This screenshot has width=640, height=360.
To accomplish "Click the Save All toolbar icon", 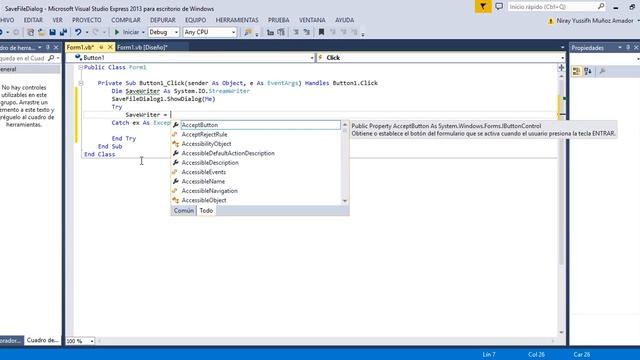I will coord(63,32).
